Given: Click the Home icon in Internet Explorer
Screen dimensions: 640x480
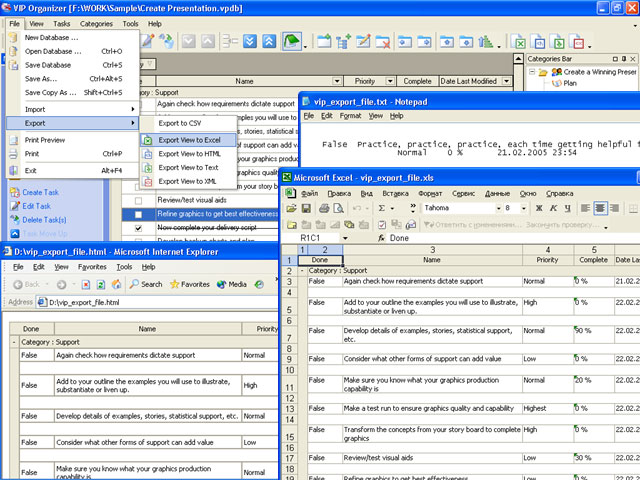Looking at the screenshot, I should (x=117, y=284).
